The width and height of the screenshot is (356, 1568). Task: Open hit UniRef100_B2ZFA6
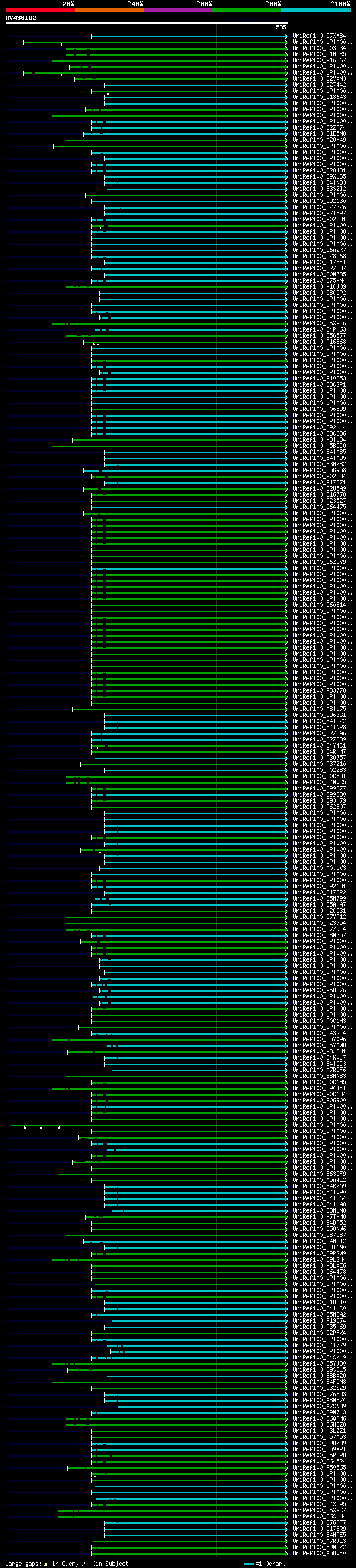pos(319,733)
